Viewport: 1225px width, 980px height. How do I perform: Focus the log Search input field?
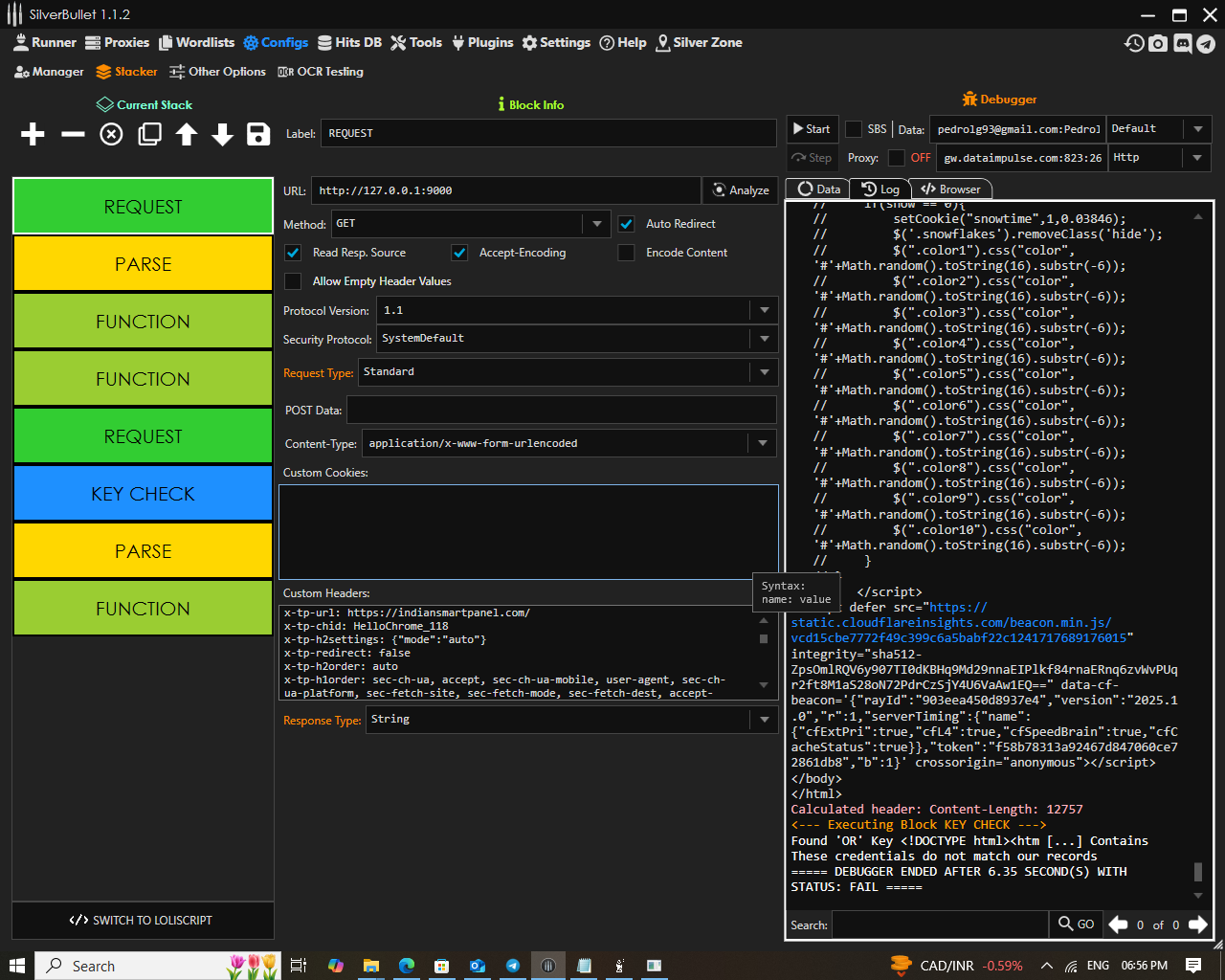(940, 924)
